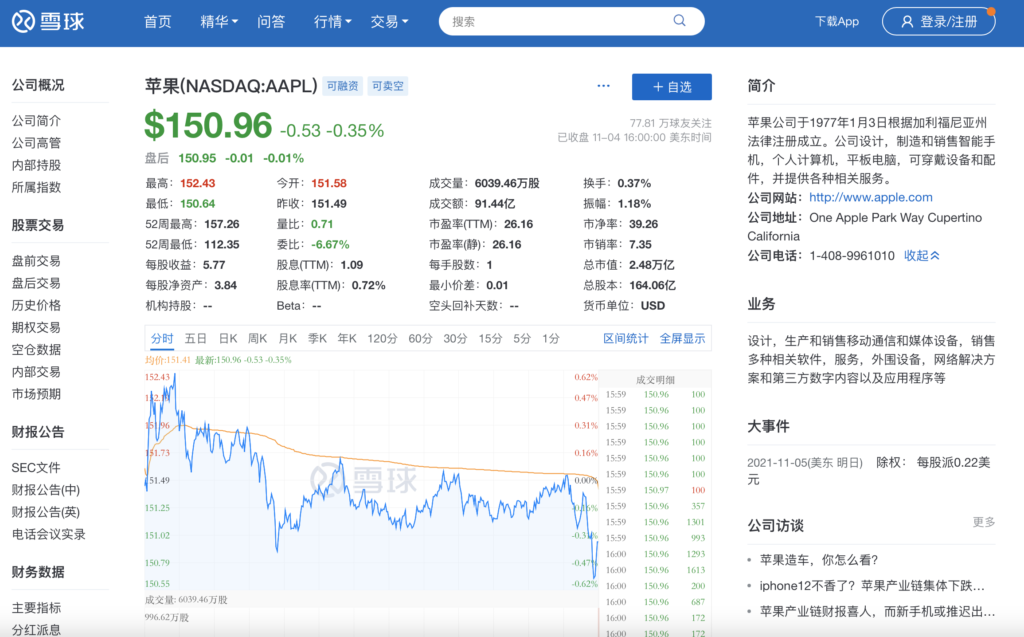The width and height of the screenshot is (1024, 637).
Task: Open 主要指标 in sidebar
Action: (x=36, y=608)
